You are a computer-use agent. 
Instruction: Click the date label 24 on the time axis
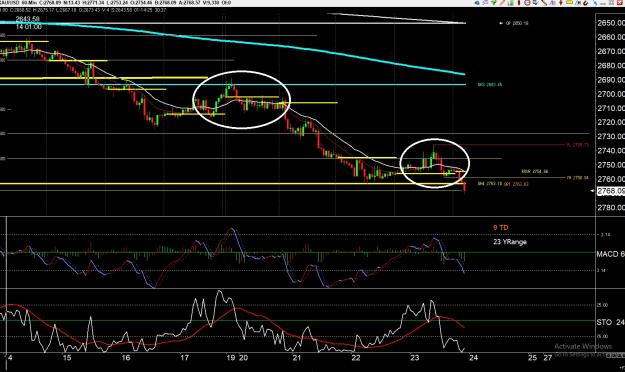(x=473, y=358)
